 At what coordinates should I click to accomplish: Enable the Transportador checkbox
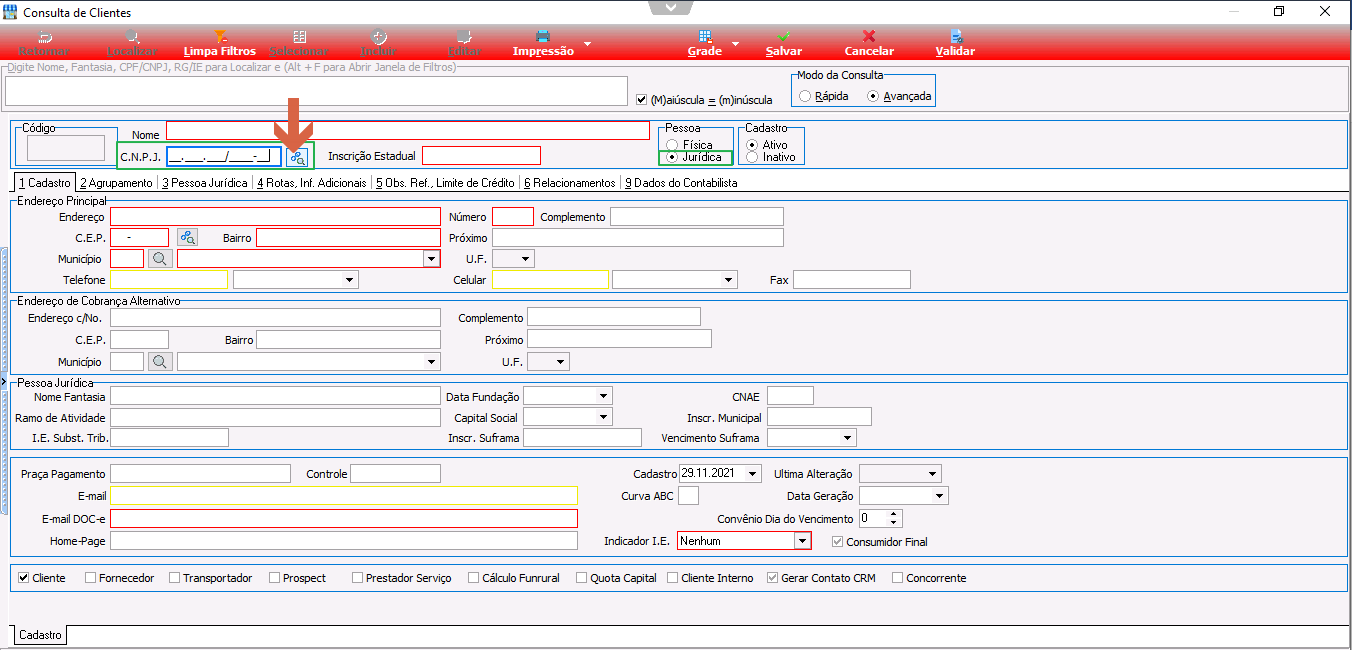(x=175, y=577)
